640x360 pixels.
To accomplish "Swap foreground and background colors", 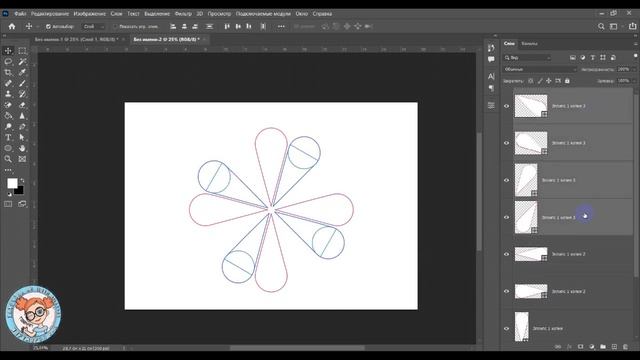I will click(x=22, y=180).
